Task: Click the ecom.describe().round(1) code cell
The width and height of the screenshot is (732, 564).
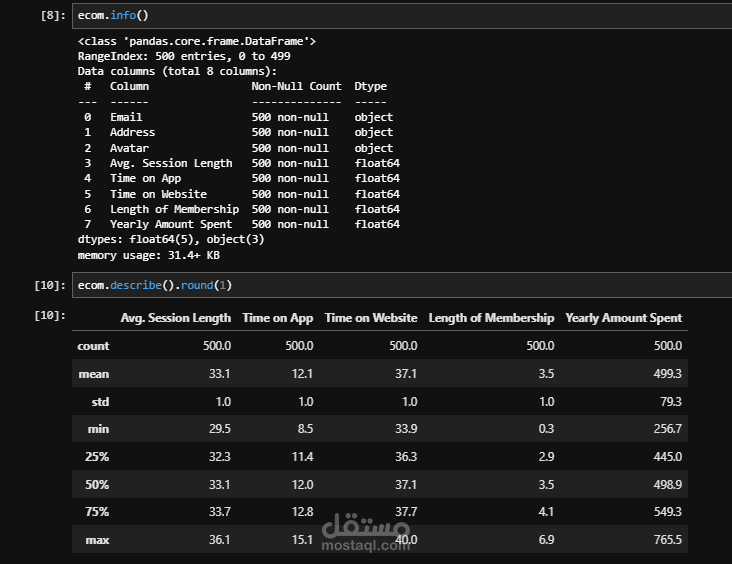Action: pyautogui.click(x=402, y=285)
